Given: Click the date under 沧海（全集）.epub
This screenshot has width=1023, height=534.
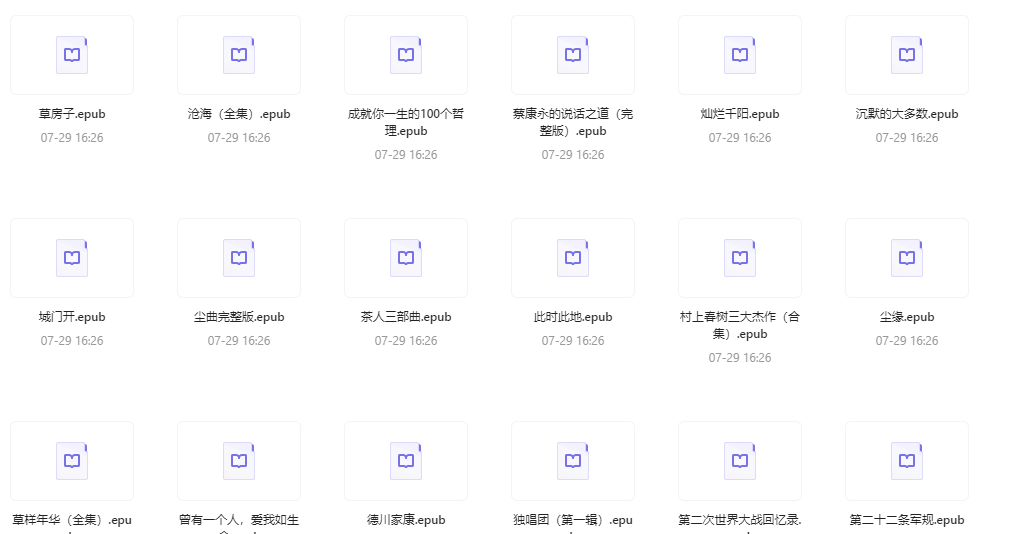Looking at the screenshot, I should tap(239, 138).
